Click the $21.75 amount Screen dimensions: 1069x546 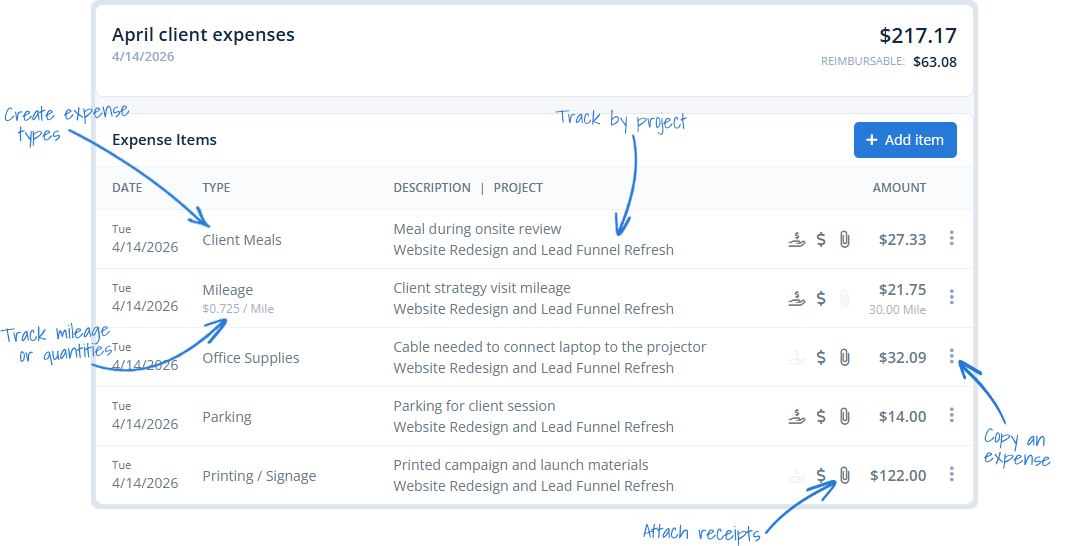click(x=902, y=290)
